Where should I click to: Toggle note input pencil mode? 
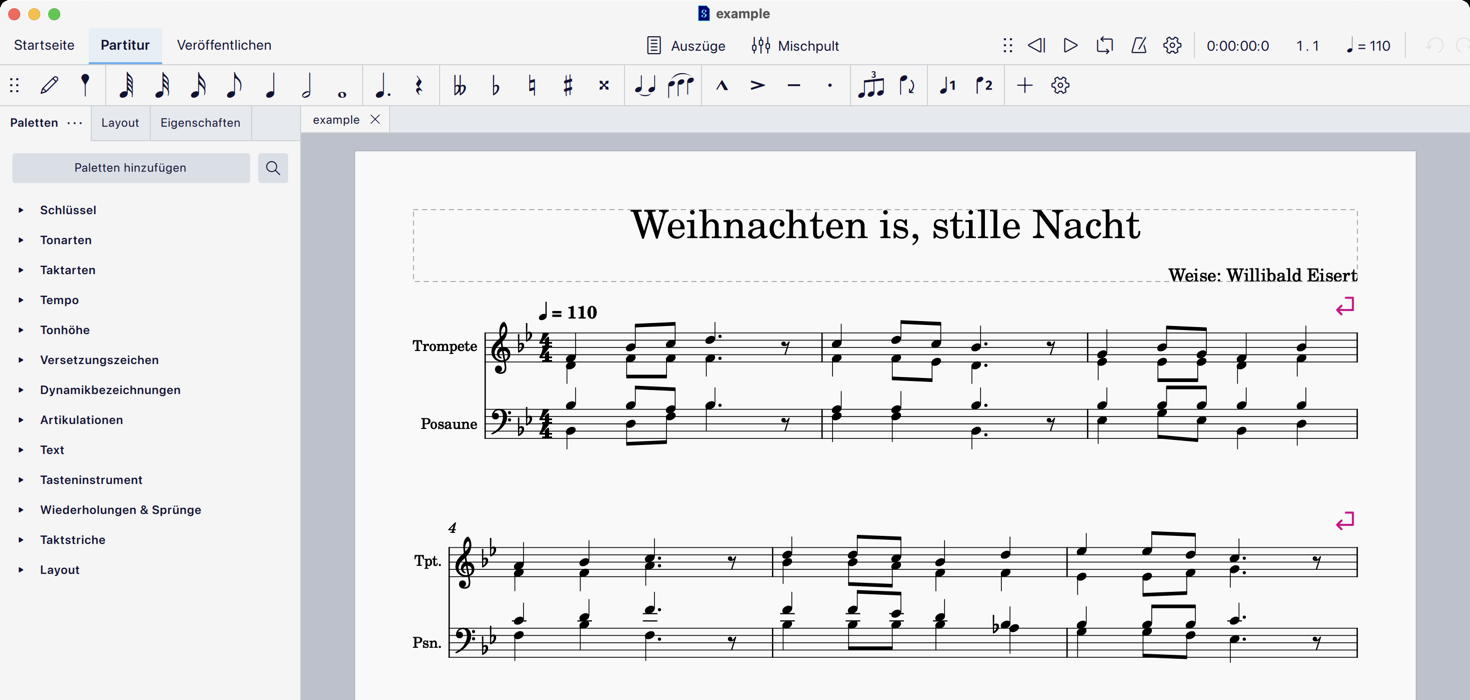coord(49,86)
